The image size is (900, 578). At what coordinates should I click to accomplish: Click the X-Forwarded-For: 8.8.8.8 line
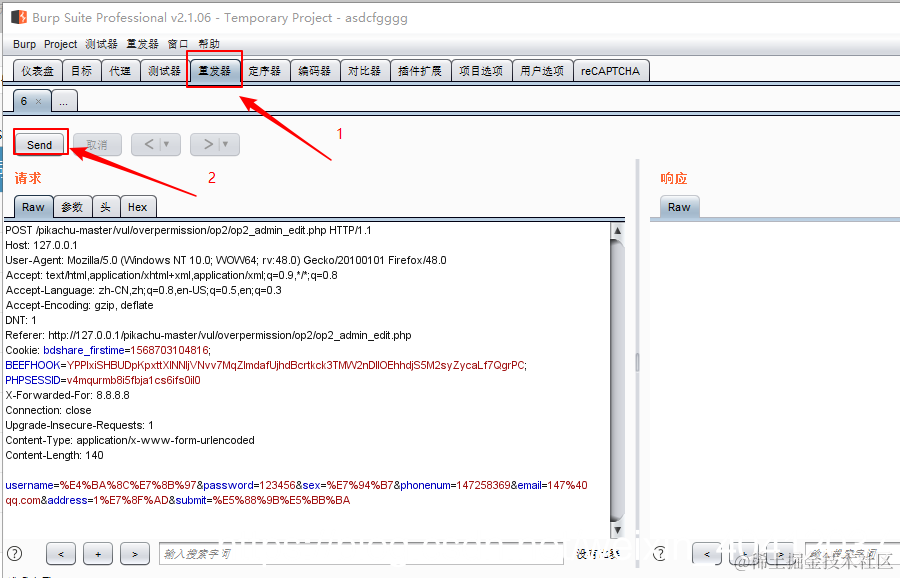click(67, 395)
